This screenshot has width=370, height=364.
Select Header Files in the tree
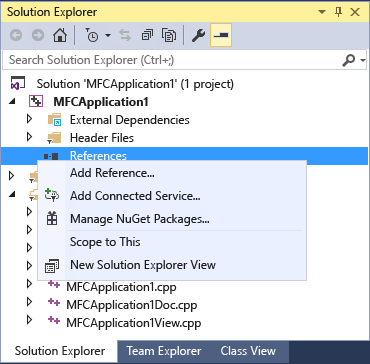coord(102,138)
